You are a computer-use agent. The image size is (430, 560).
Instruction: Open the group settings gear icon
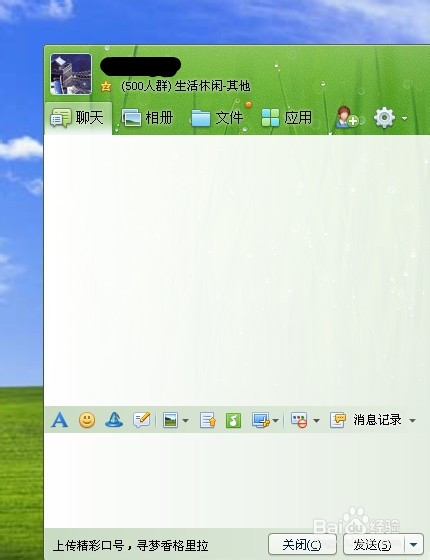click(384, 118)
